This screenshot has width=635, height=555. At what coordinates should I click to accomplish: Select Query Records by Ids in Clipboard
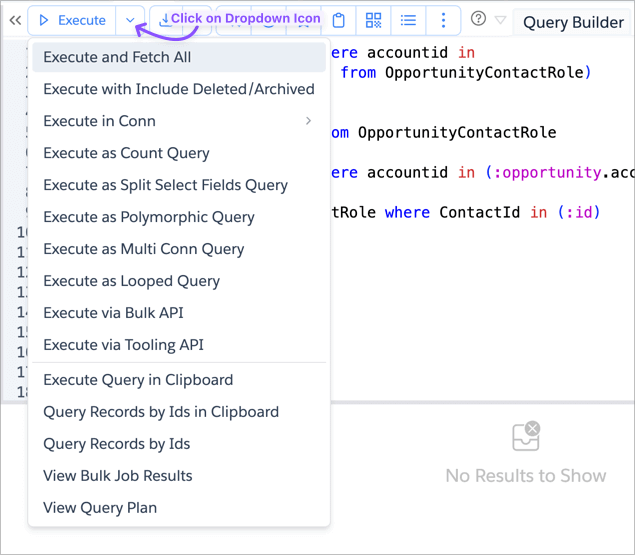(160, 412)
